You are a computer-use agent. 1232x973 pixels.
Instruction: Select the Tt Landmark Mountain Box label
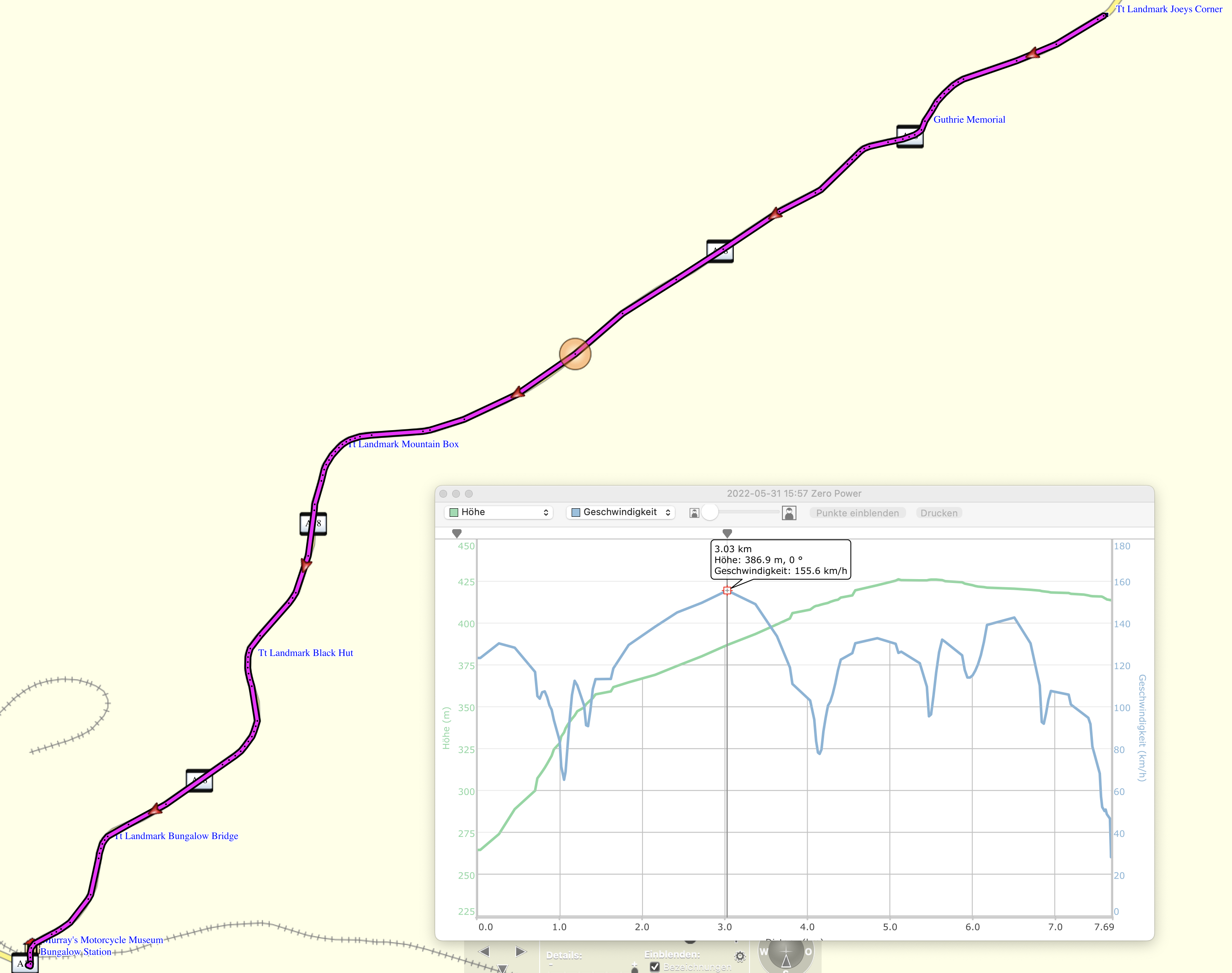pos(404,444)
